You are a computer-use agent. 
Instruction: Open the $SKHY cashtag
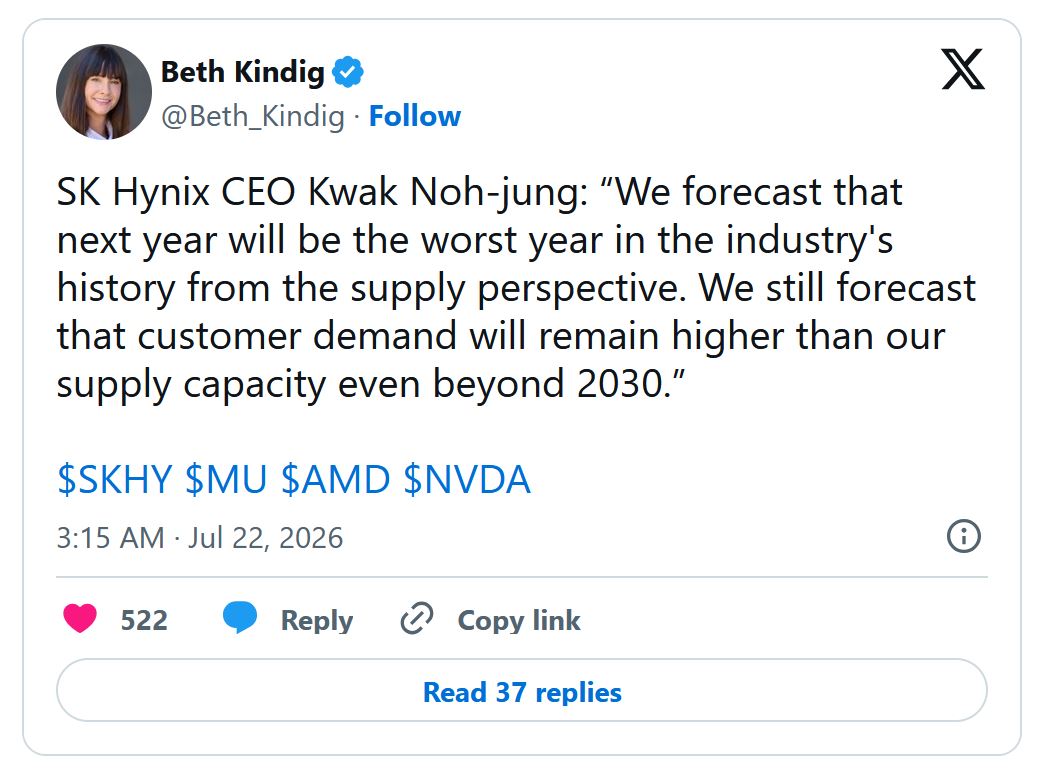[115, 479]
